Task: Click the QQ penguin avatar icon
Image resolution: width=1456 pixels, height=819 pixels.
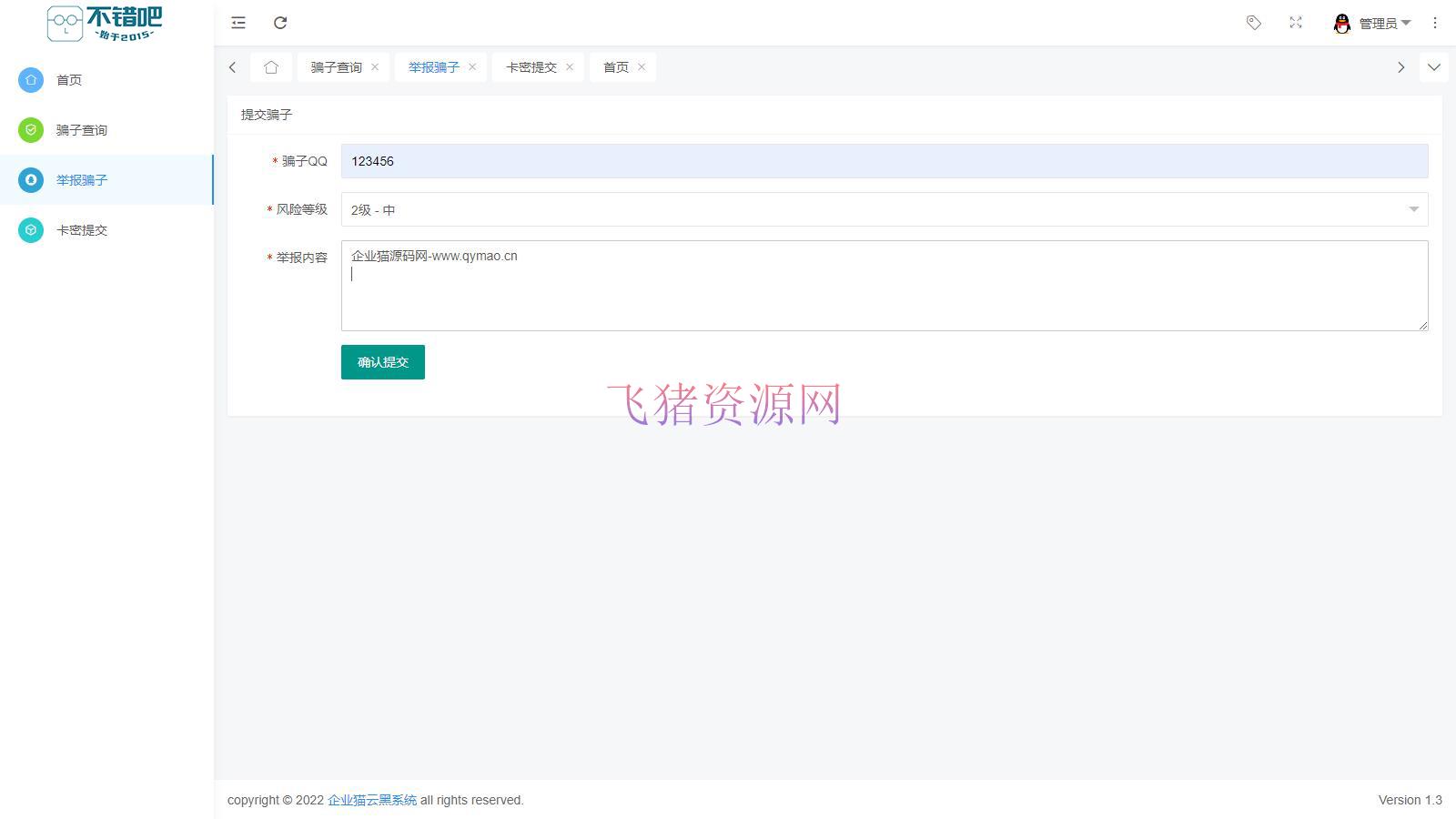Action: [1342, 23]
